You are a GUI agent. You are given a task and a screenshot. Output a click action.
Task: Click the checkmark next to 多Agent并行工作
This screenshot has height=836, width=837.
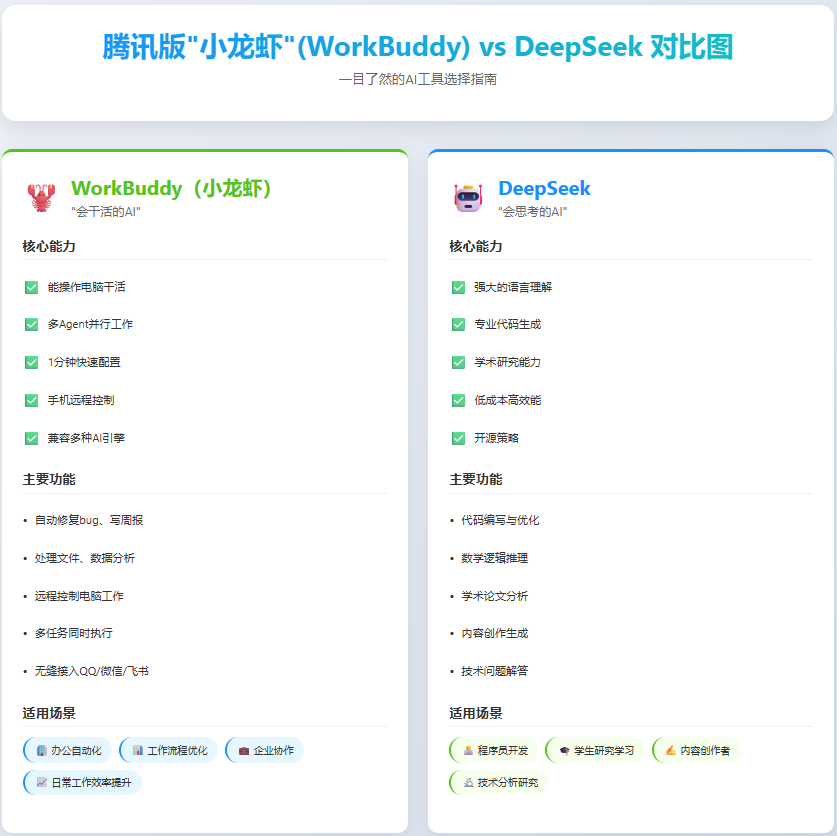tap(31, 325)
